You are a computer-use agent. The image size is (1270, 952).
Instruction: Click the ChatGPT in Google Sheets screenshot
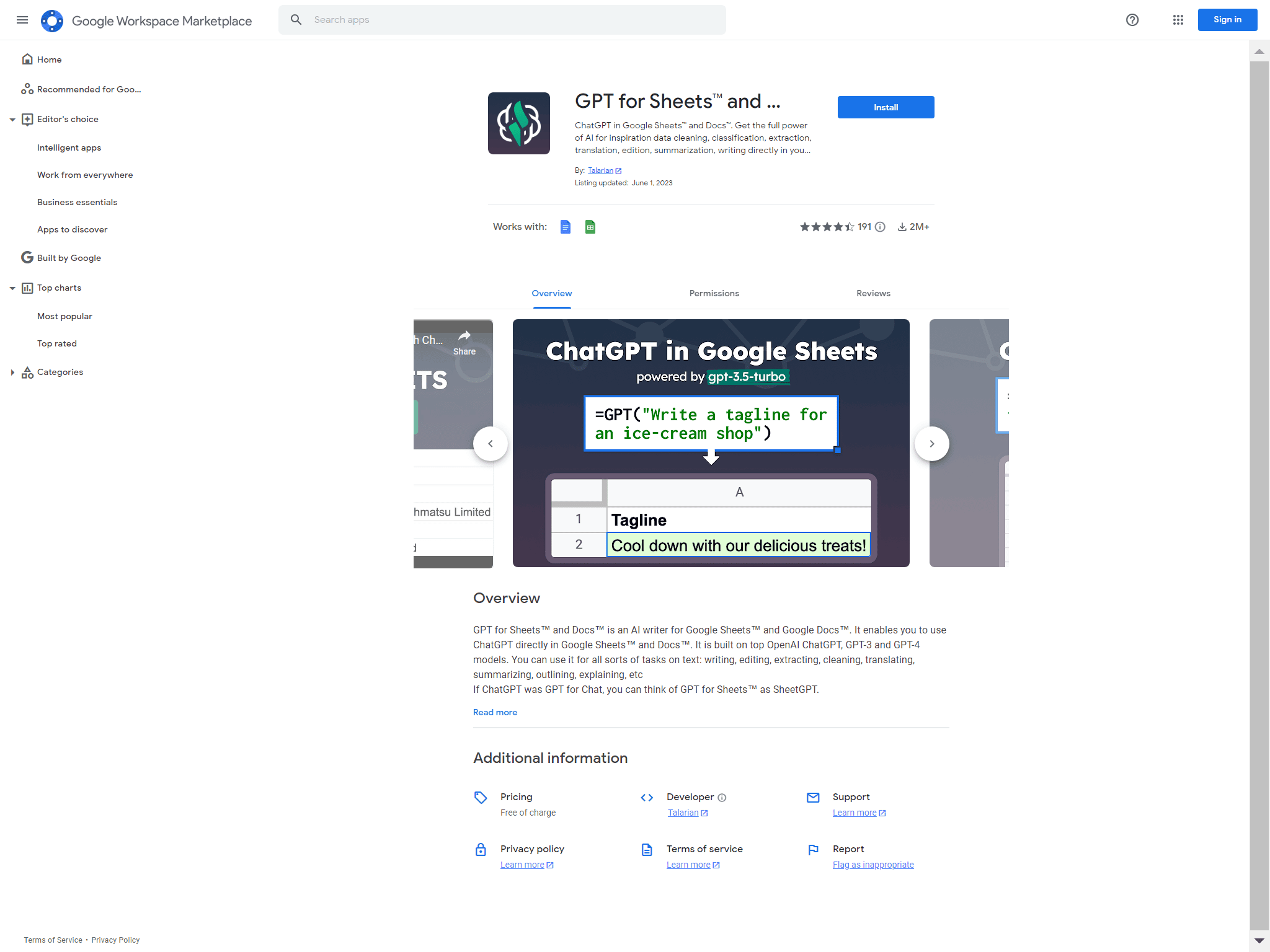click(711, 443)
